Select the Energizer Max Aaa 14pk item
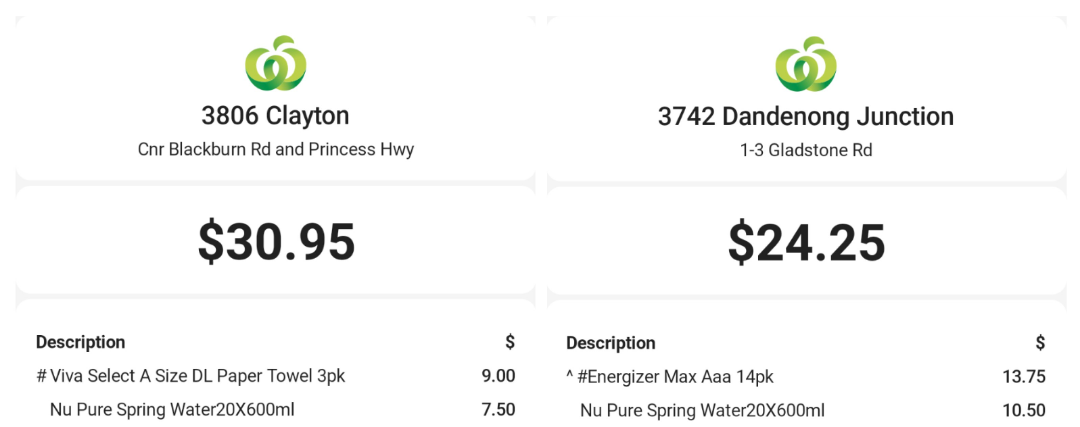This screenshot has height=427, width=1080. pyautogui.click(x=669, y=377)
